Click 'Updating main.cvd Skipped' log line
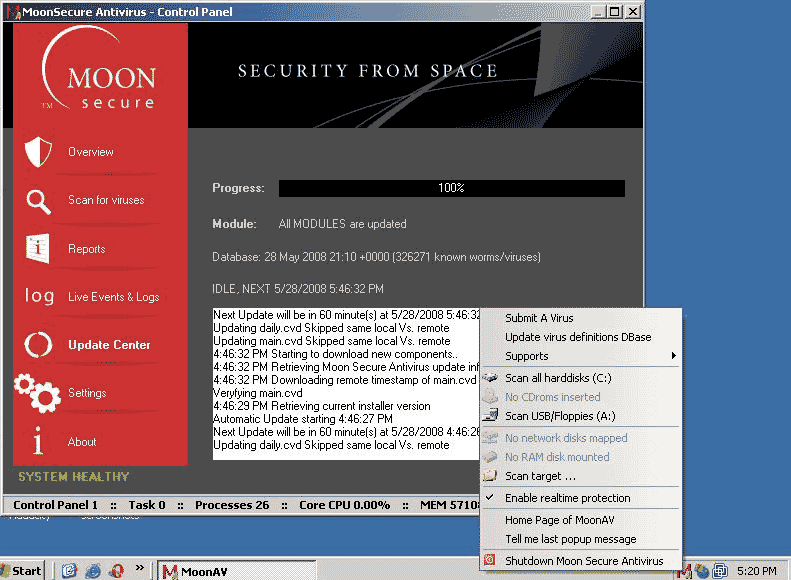This screenshot has height=580, width=791. pos(331,340)
